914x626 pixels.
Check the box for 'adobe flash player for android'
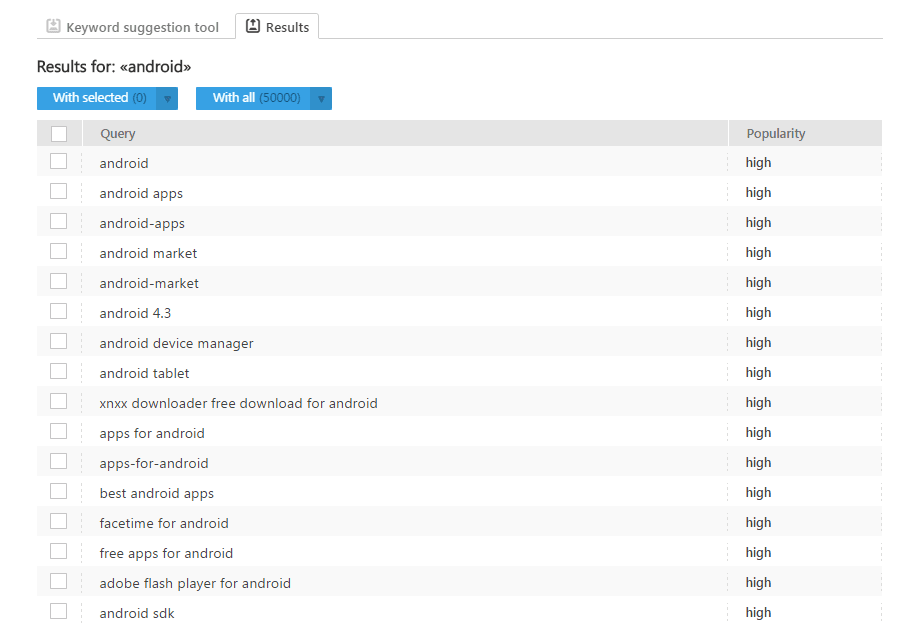(x=58, y=581)
